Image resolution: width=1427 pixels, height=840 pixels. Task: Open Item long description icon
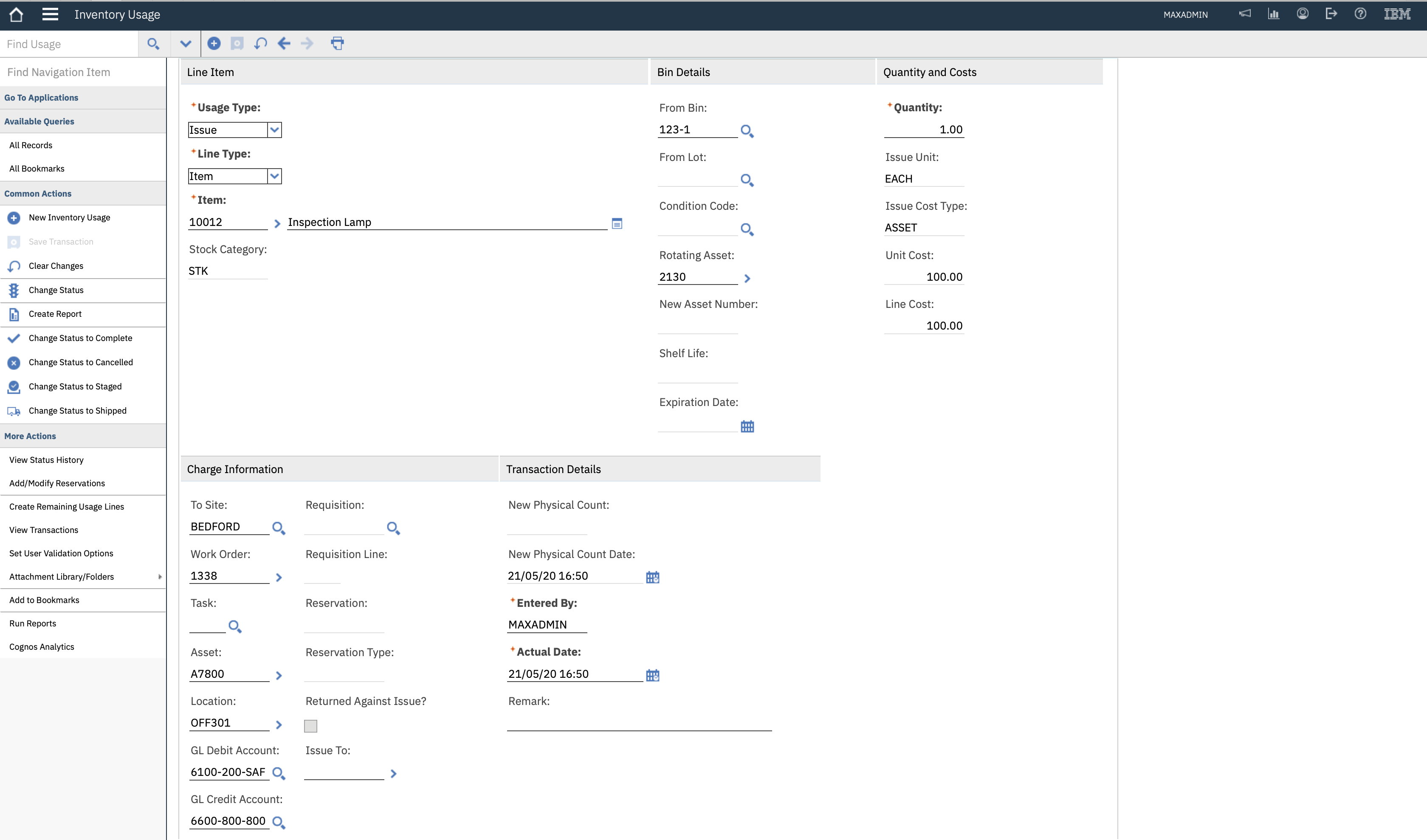[x=617, y=223]
